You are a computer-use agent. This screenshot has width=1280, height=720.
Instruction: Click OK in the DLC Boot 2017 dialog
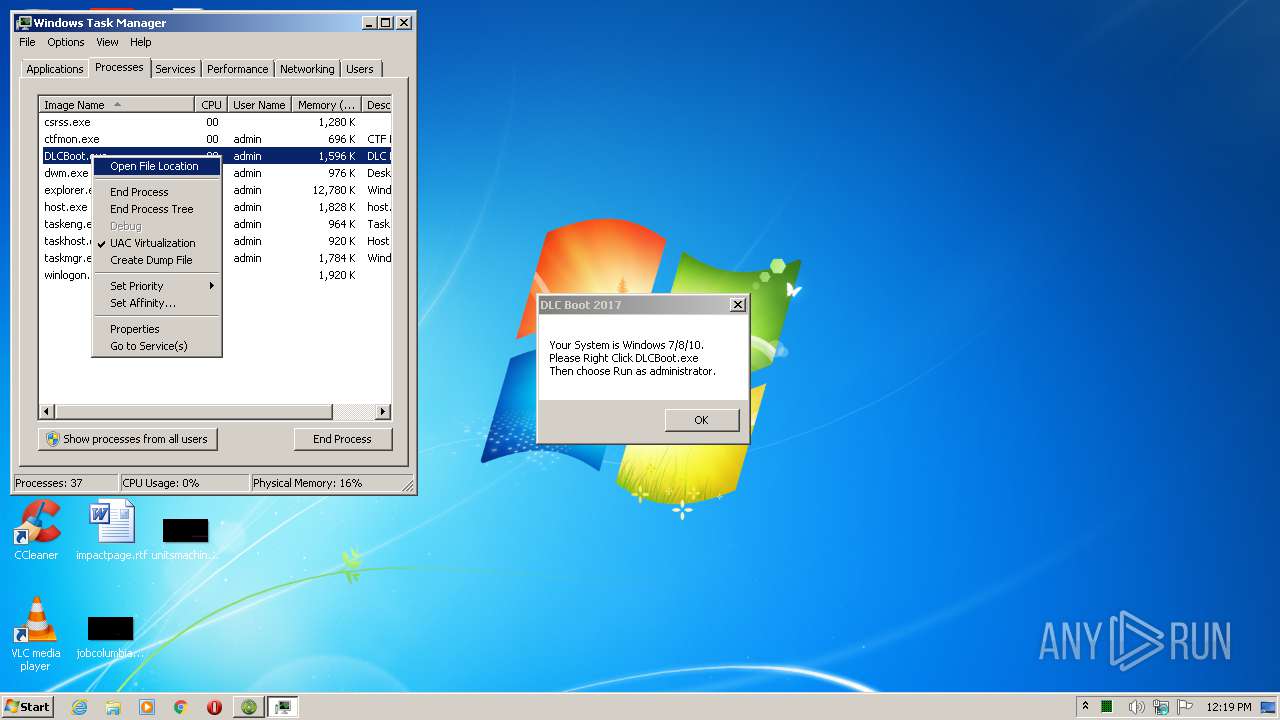point(701,420)
